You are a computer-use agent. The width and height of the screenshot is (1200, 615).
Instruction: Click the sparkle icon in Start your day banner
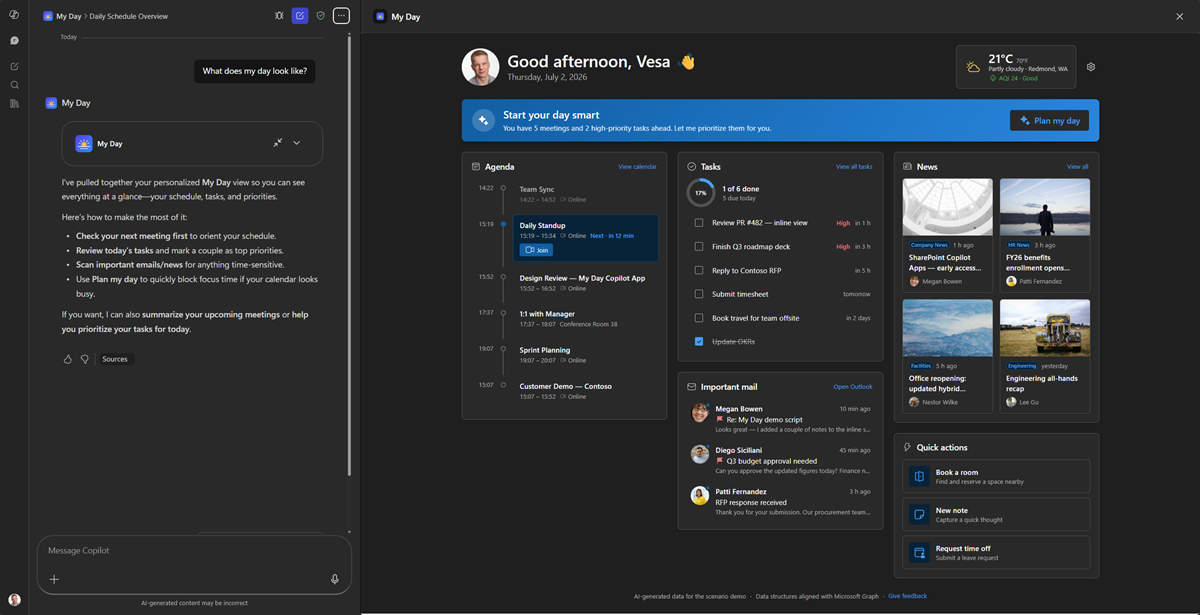483,120
